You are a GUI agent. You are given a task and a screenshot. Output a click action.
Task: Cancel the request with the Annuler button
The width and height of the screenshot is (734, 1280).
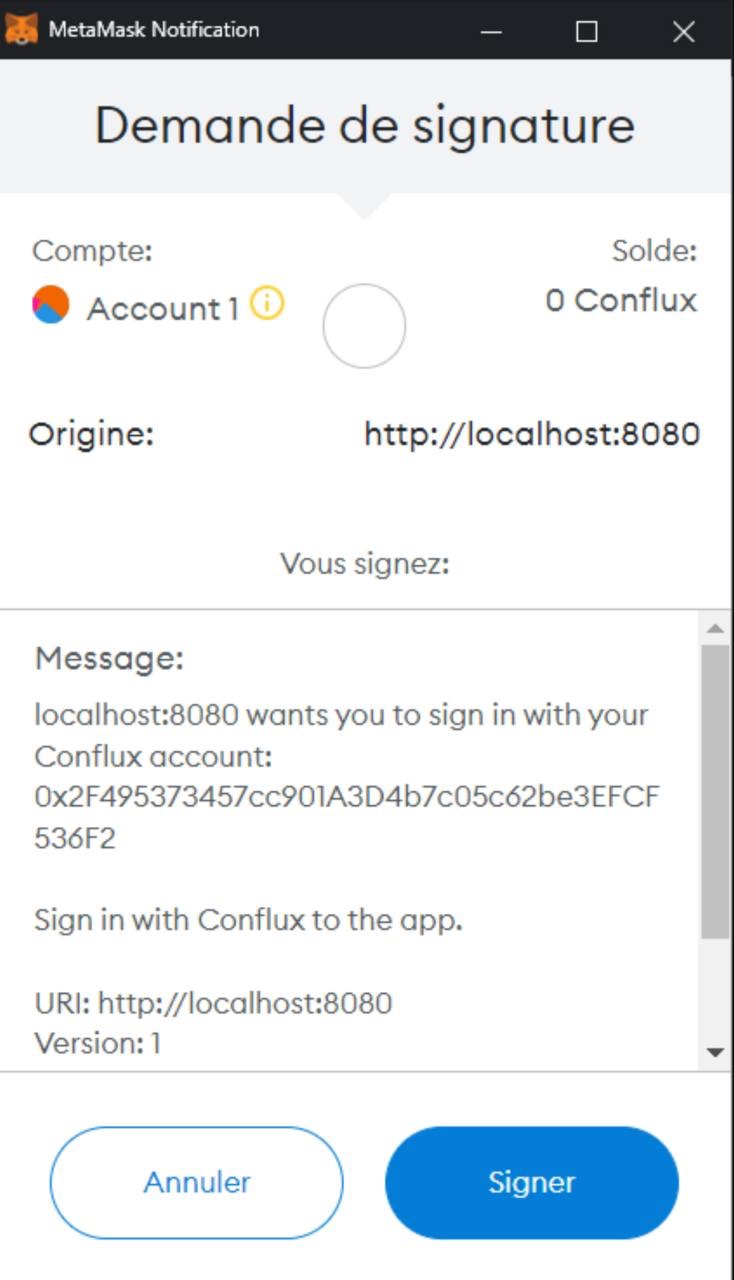pos(197,1183)
